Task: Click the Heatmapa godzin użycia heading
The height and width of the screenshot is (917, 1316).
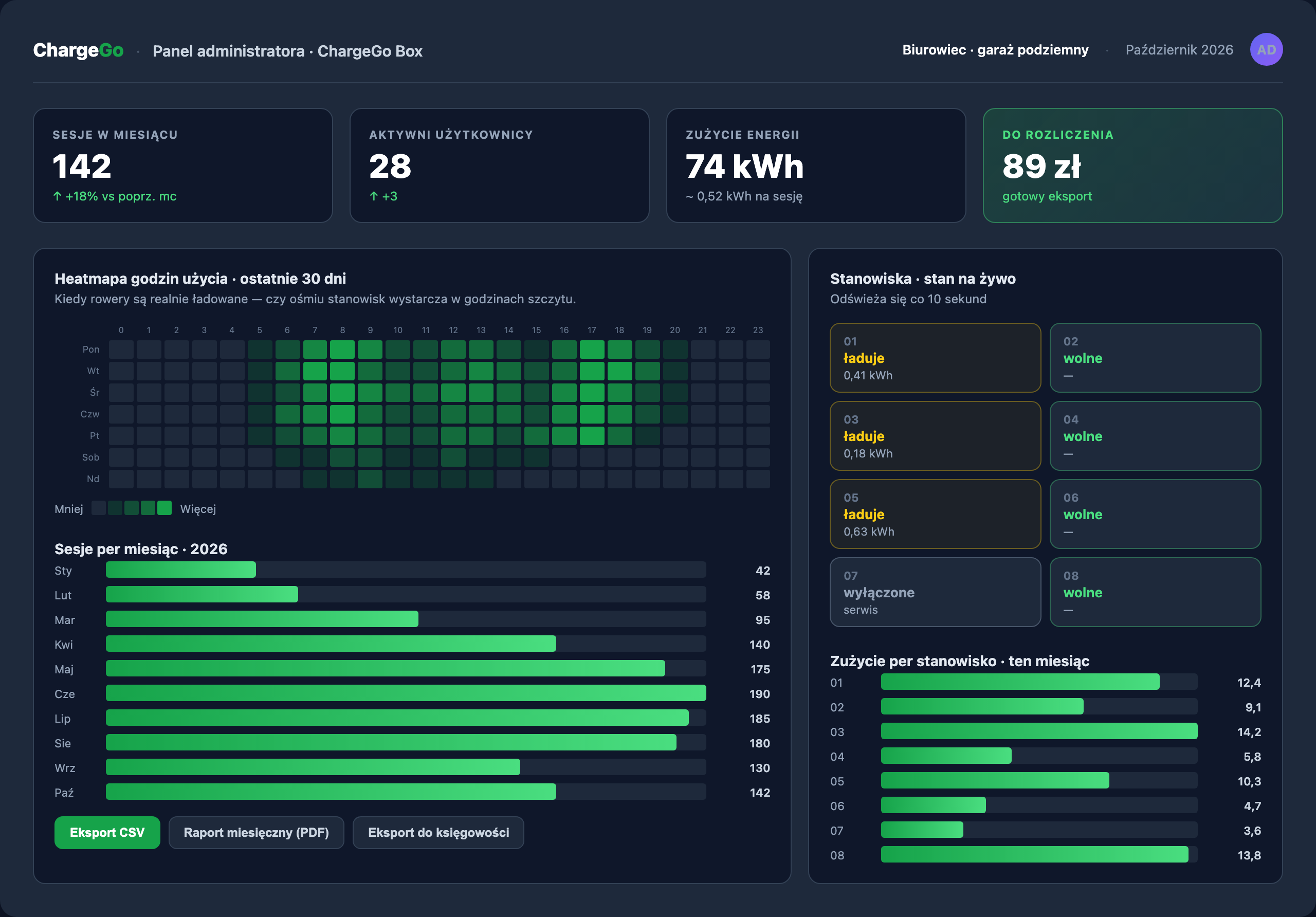Action: tap(200, 279)
